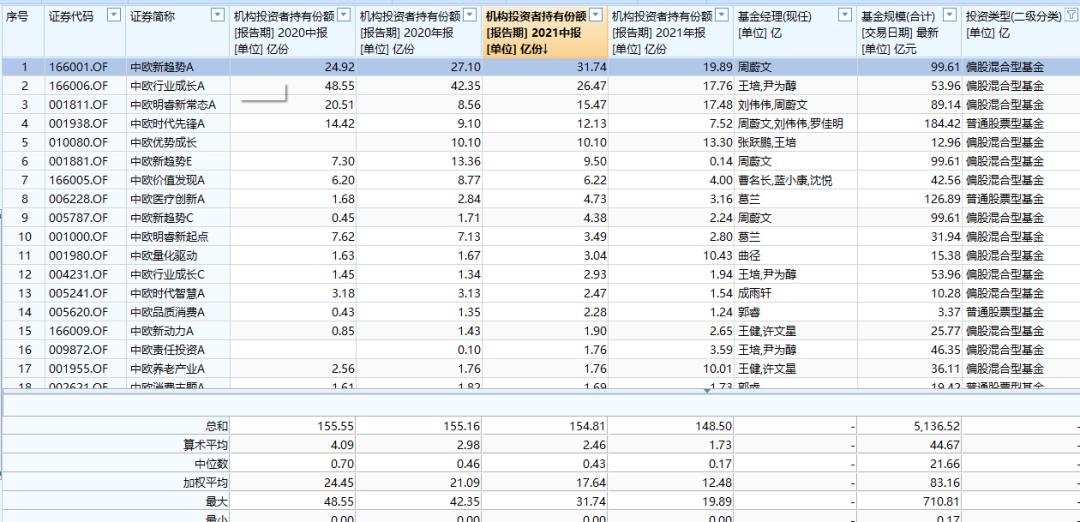Click the fund name 中欧医疗创新A
The image size is (1080, 522).
[x=167, y=199]
